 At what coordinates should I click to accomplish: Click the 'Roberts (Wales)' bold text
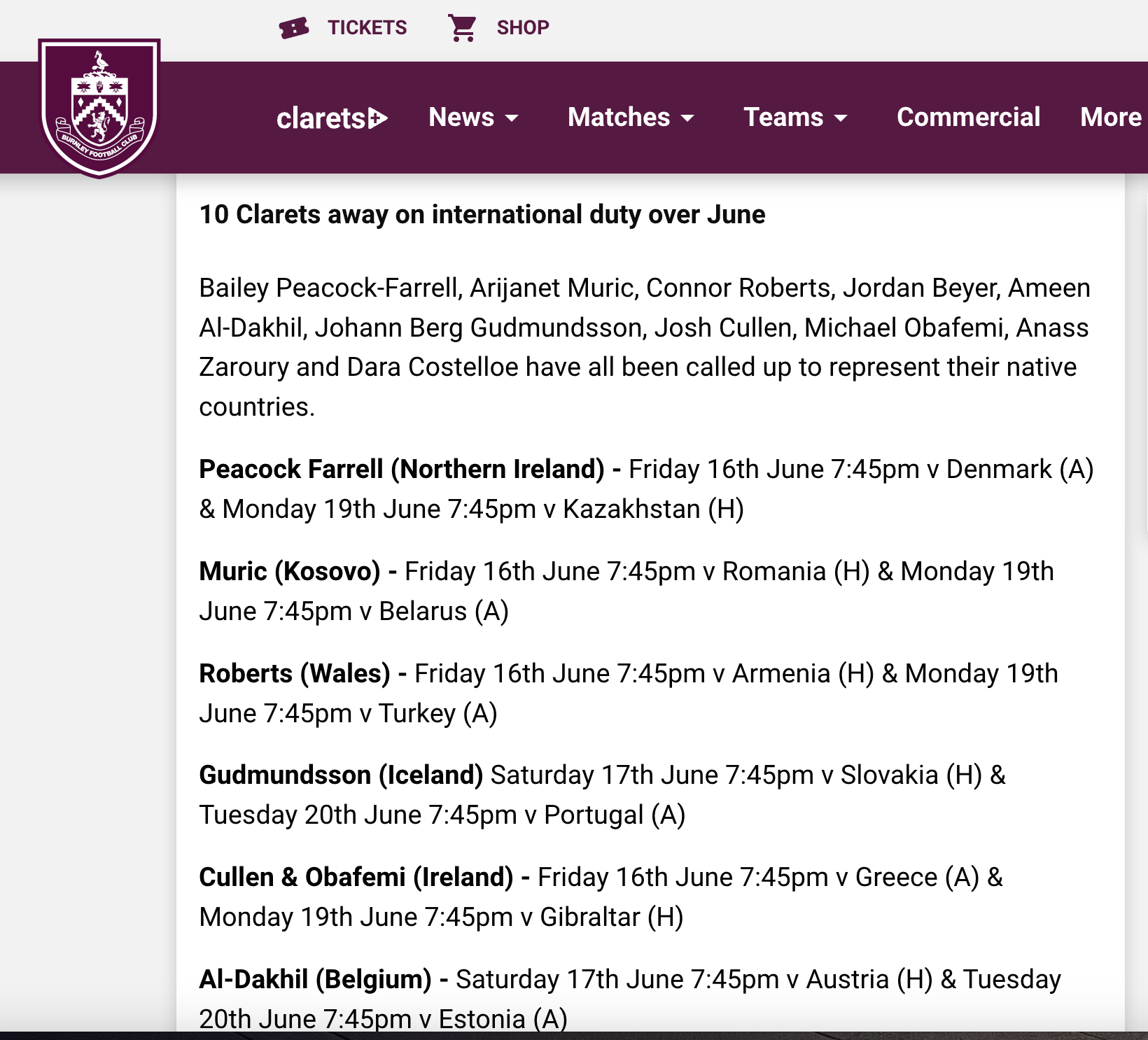[x=295, y=673]
